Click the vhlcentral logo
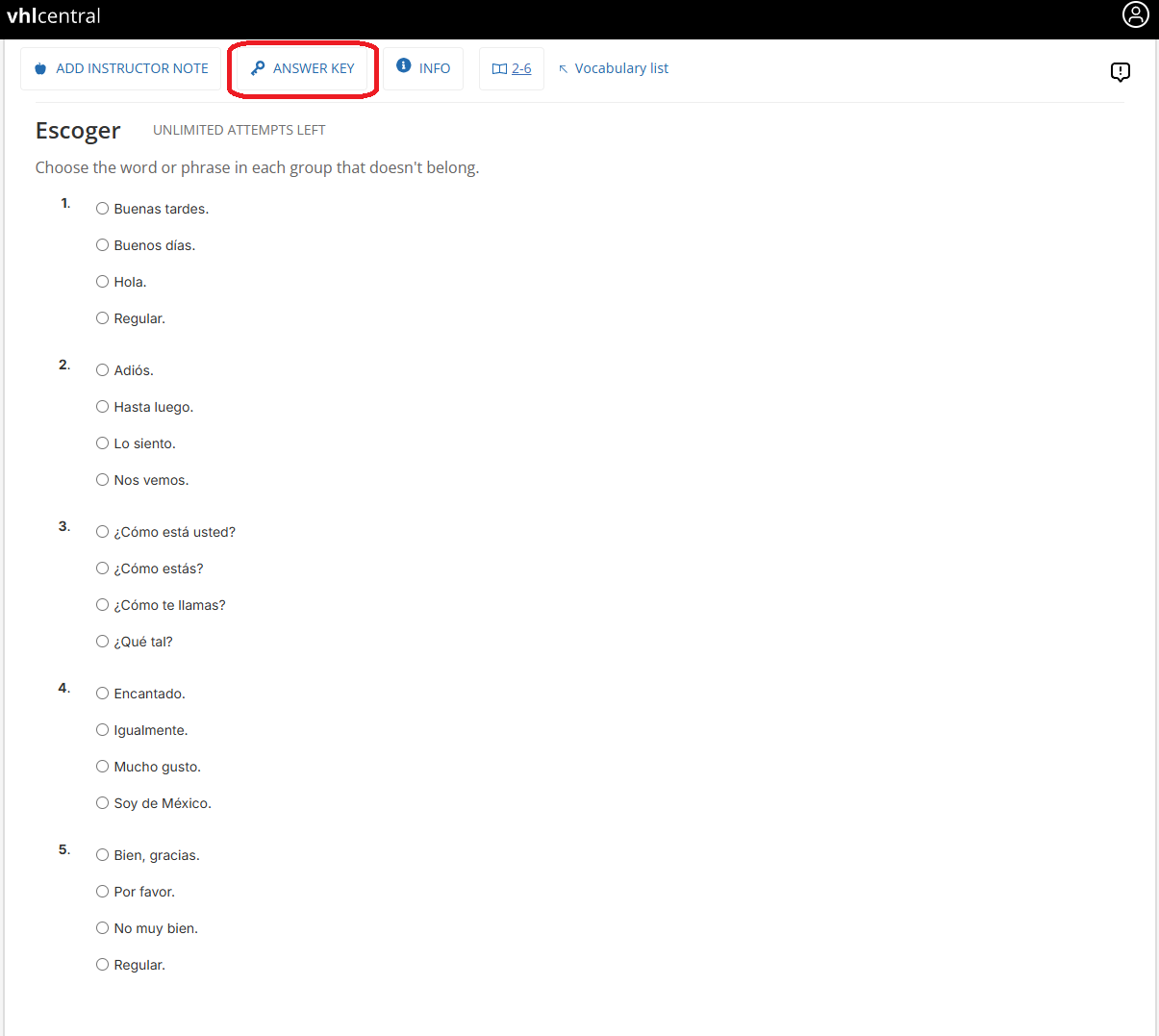This screenshot has width=1159, height=1036. (x=54, y=15)
